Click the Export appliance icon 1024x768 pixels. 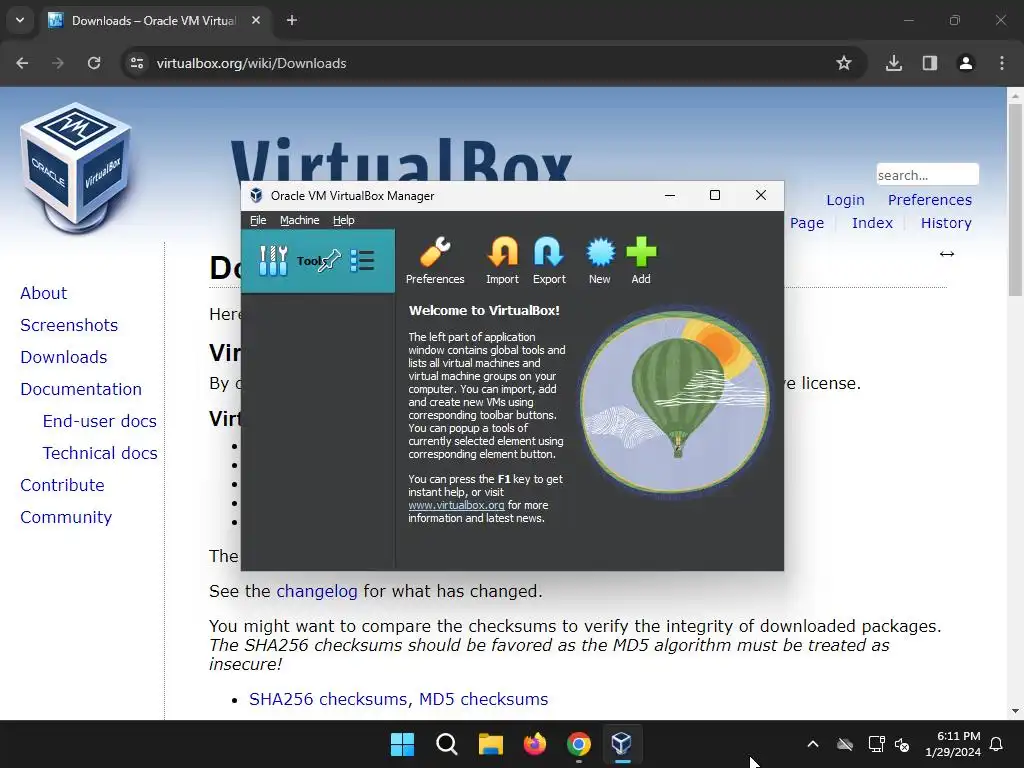pyautogui.click(x=549, y=261)
